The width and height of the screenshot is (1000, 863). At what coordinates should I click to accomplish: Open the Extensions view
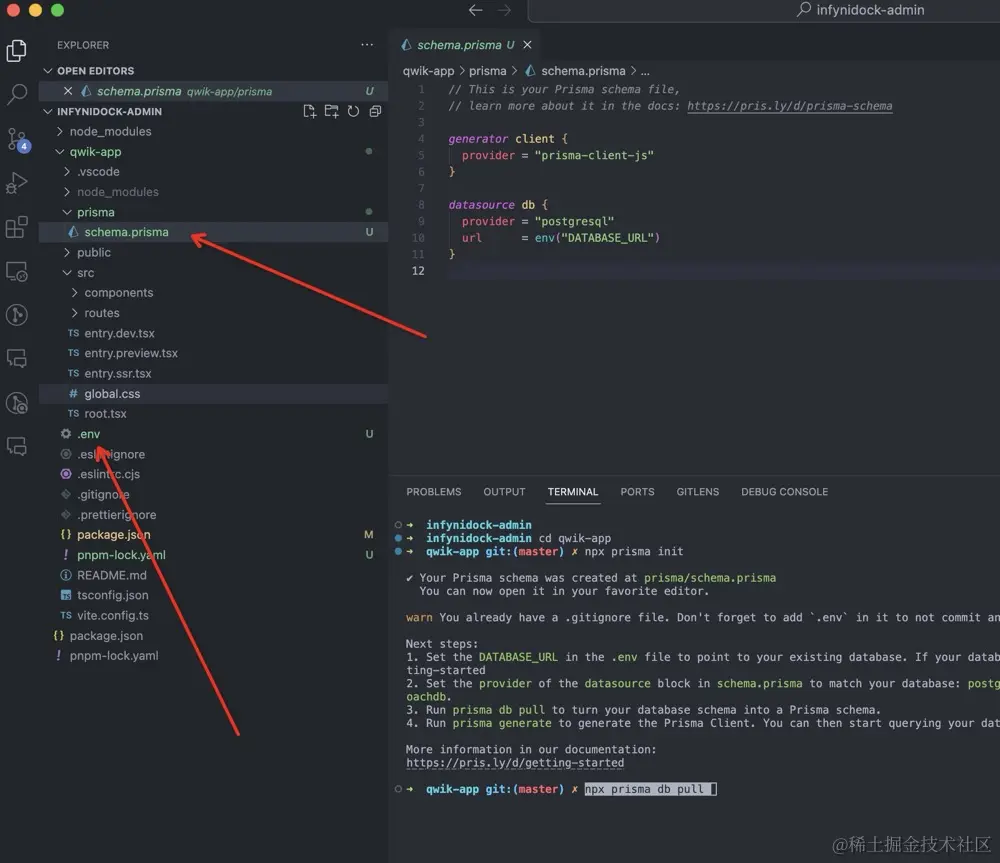point(17,227)
